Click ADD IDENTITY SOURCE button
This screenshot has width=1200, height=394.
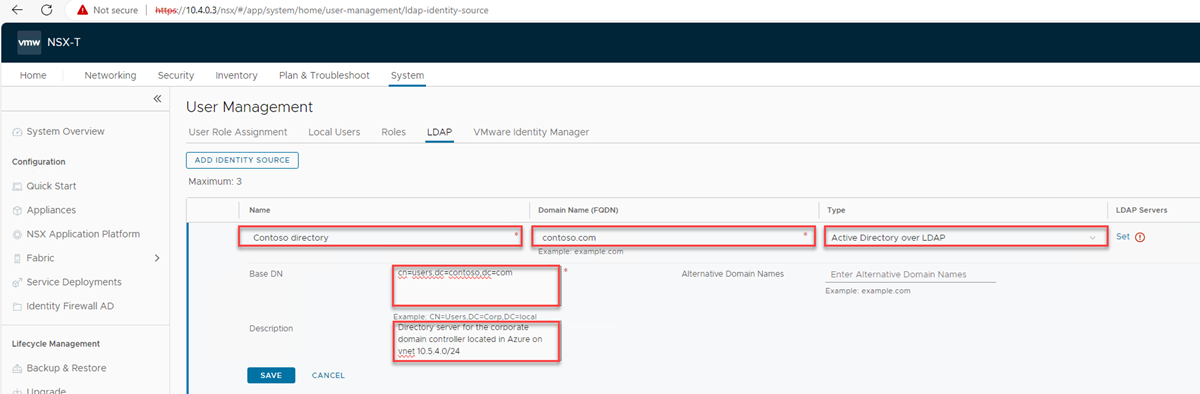tap(242, 160)
